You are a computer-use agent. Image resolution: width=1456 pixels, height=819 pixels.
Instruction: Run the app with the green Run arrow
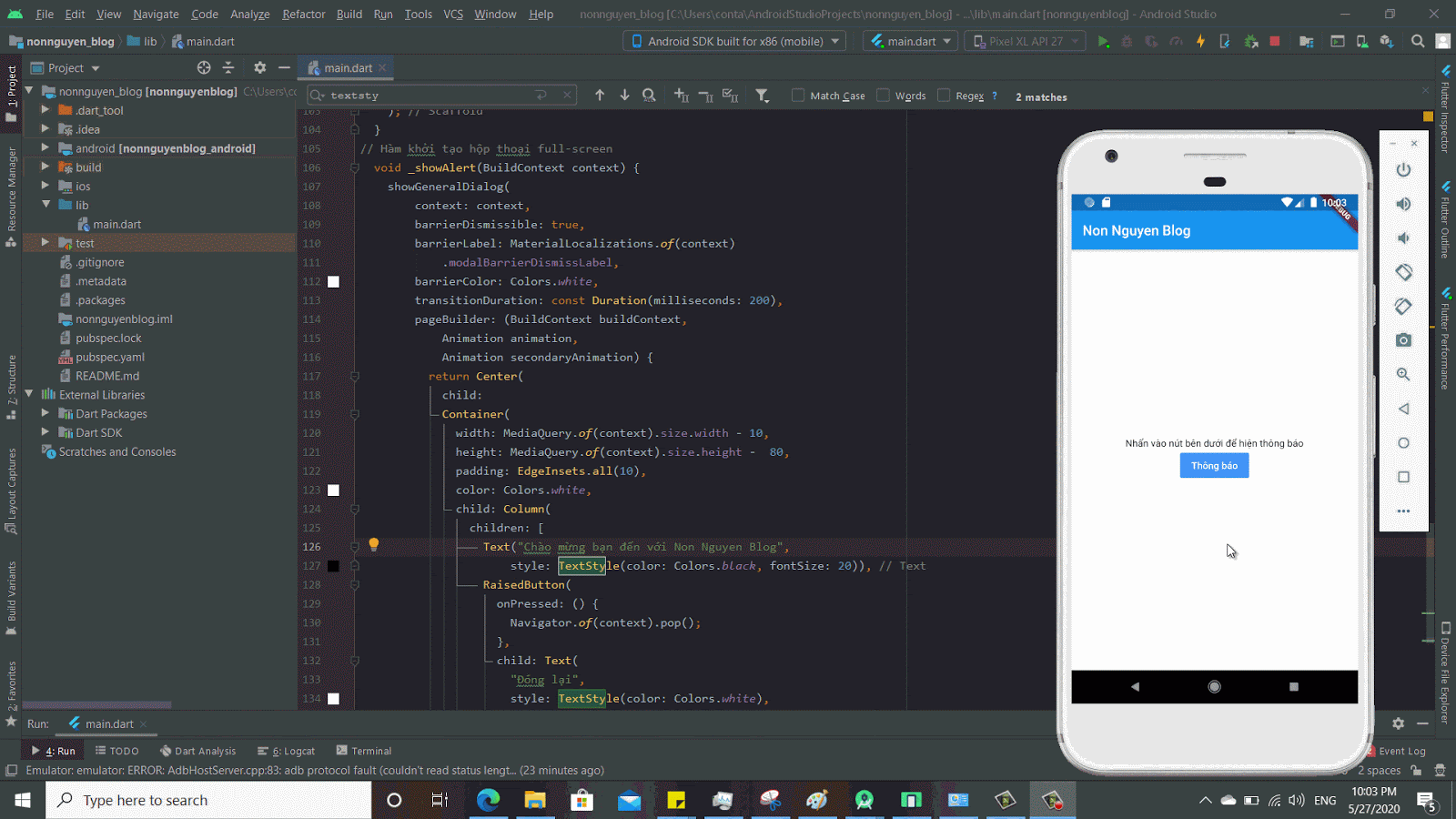click(x=1104, y=41)
